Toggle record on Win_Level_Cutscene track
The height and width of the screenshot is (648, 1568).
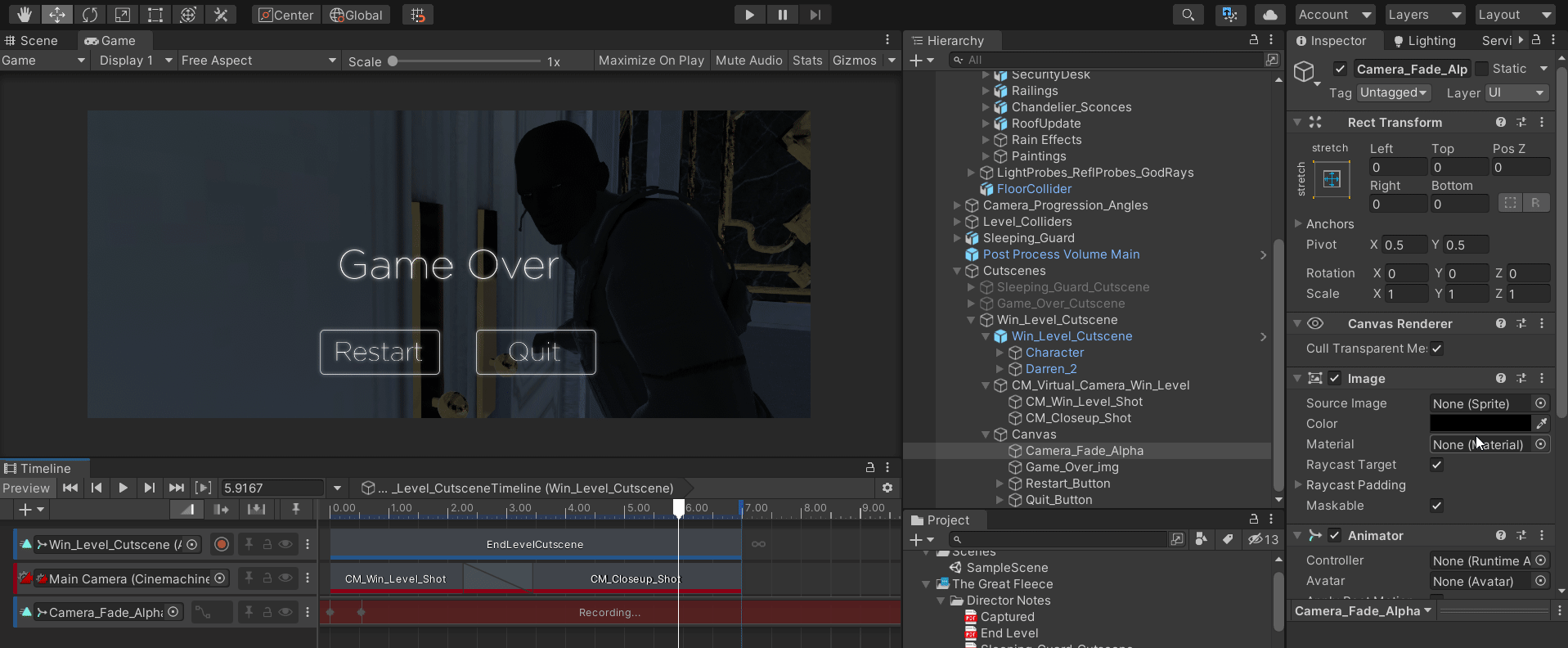(x=221, y=544)
